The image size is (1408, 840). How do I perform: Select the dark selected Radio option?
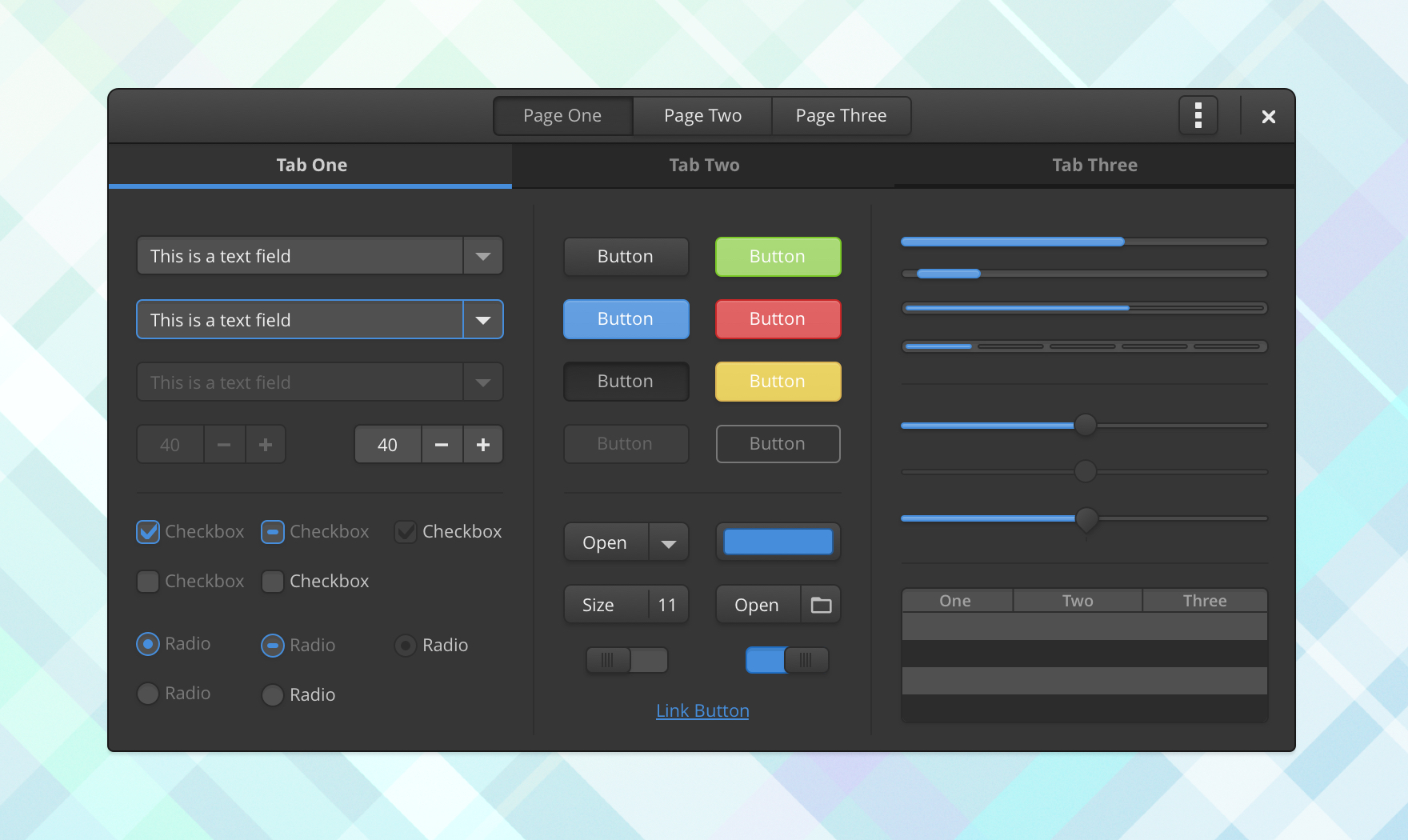coord(406,646)
